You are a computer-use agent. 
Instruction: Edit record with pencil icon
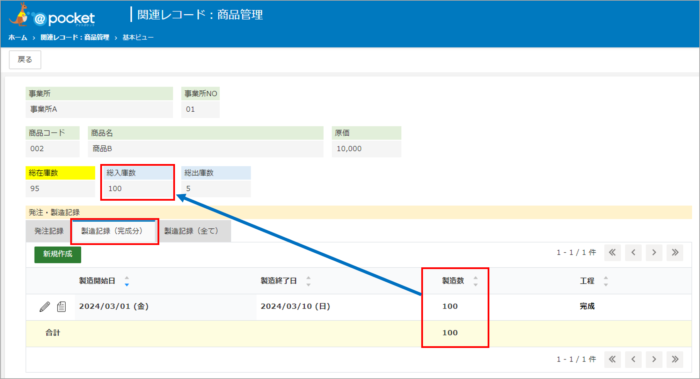[x=45, y=307]
